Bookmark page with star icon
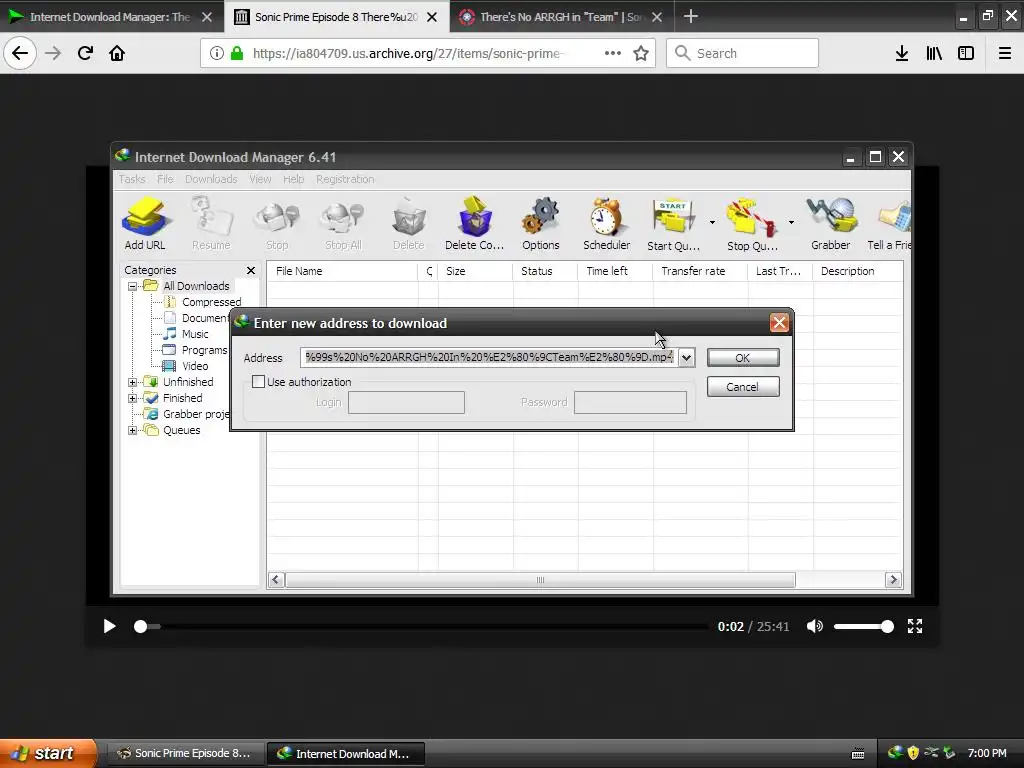Image resolution: width=1024 pixels, height=768 pixels. (x=641, y=53)
